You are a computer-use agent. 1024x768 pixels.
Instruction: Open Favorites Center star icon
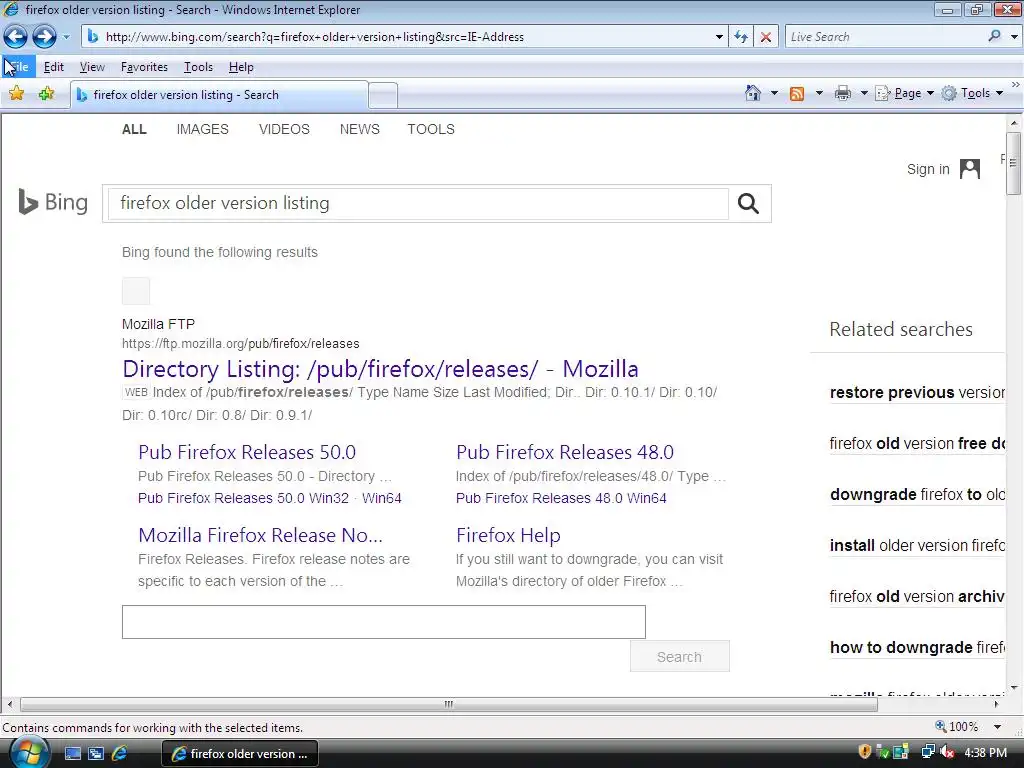(x=16, y=94)
